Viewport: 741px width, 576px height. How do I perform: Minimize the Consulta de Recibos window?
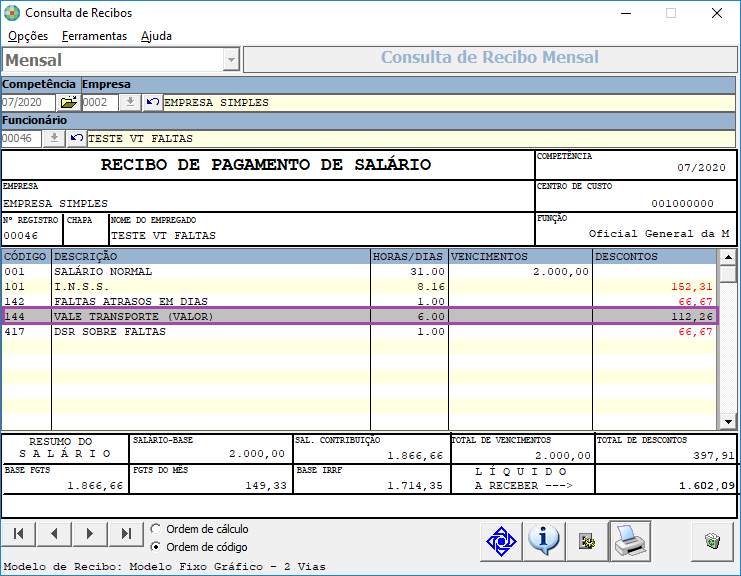tap(626, 13)
